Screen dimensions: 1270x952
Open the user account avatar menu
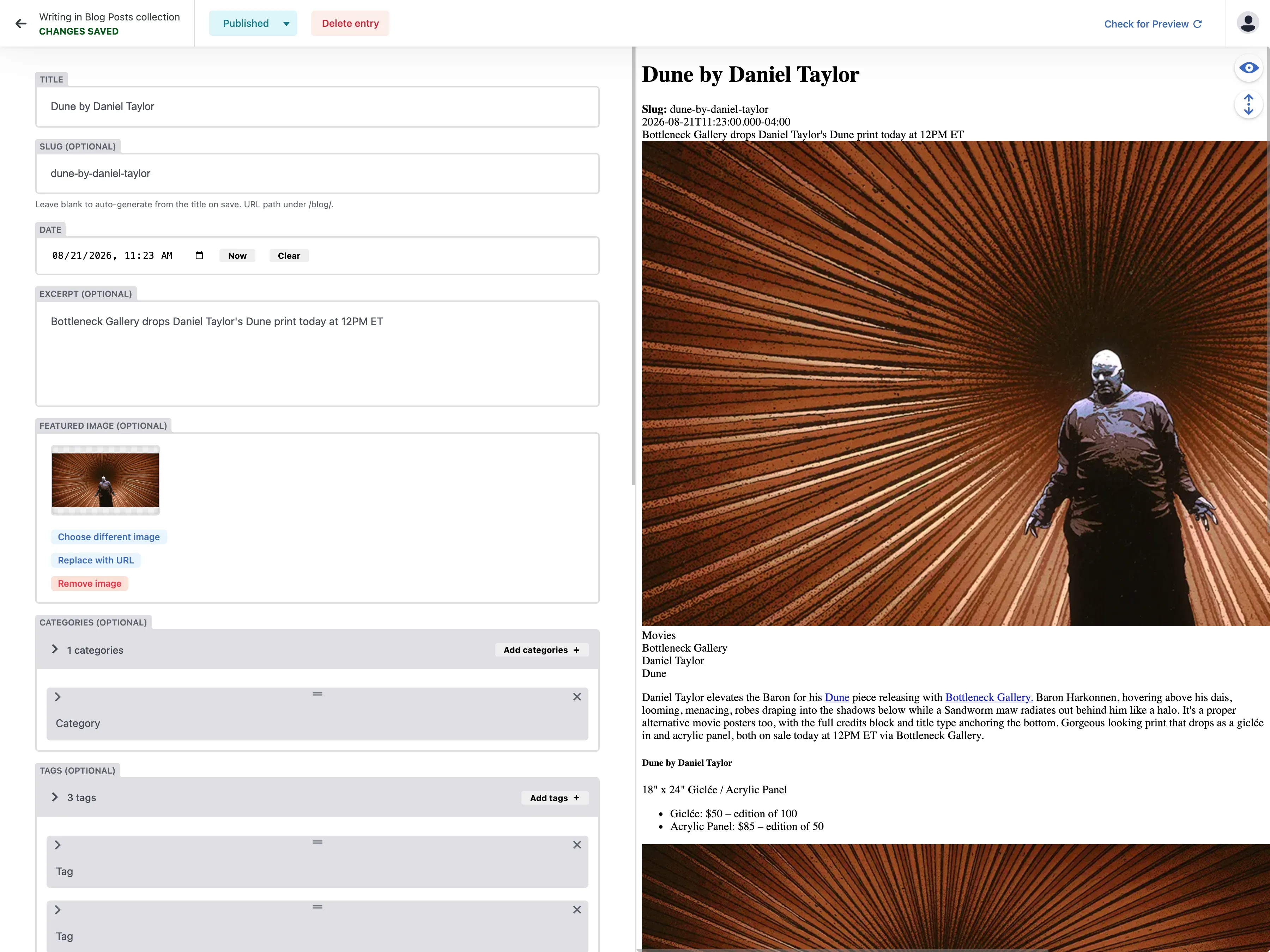[x=1248, y=24]
